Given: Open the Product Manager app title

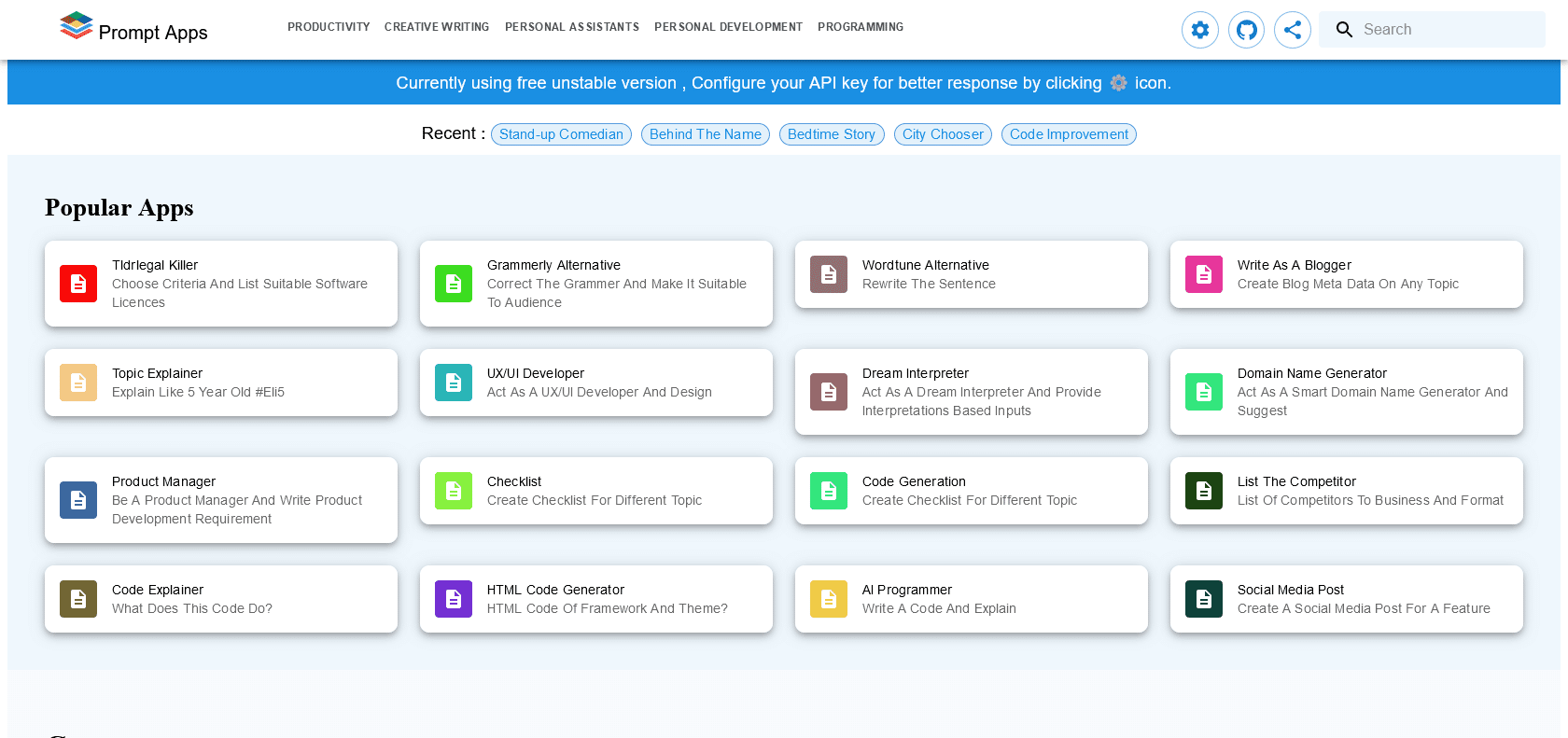Looking at the screenshot, I should tap(163, 481).
